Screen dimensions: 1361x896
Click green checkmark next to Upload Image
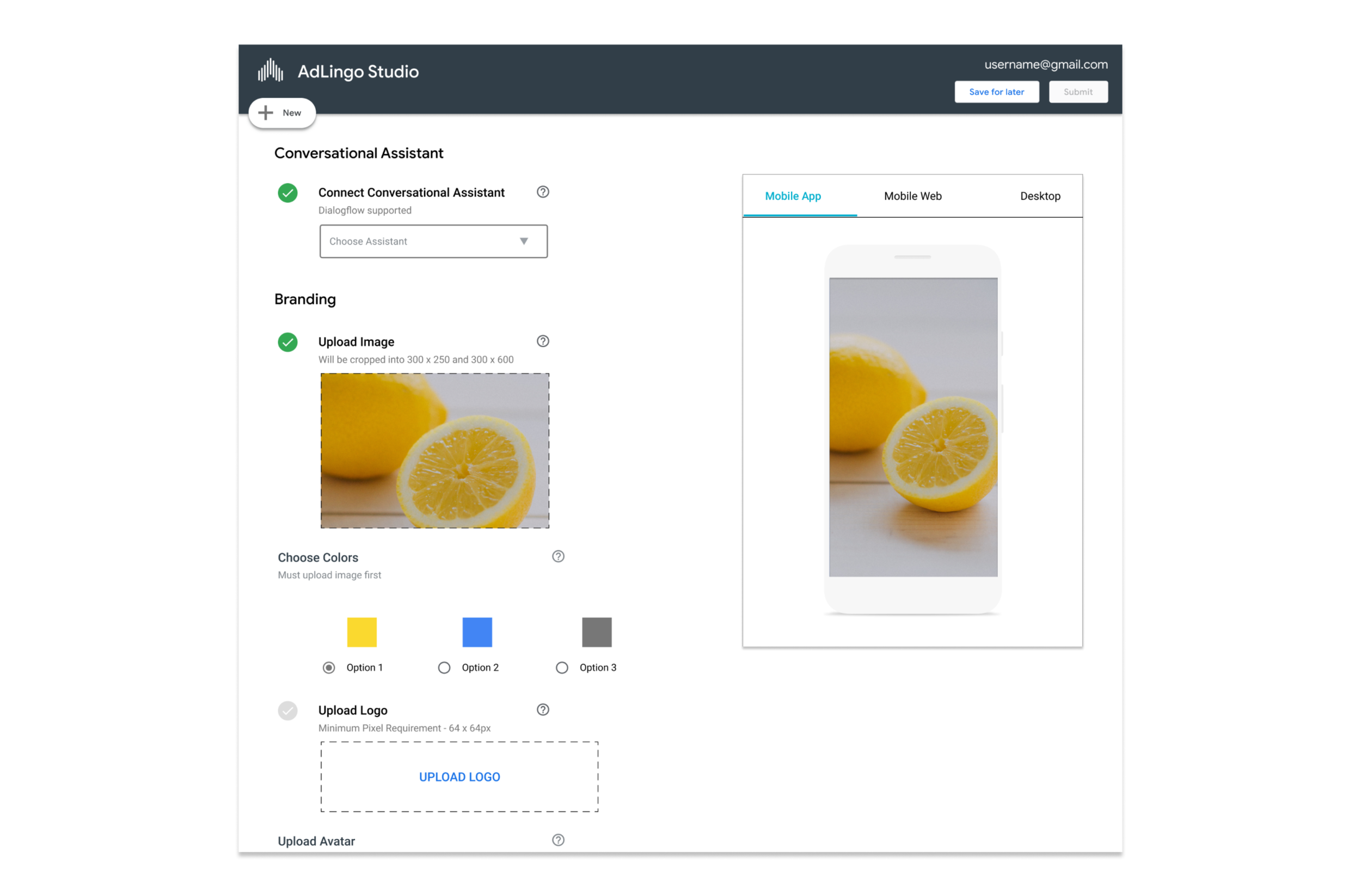click(287, 342)
